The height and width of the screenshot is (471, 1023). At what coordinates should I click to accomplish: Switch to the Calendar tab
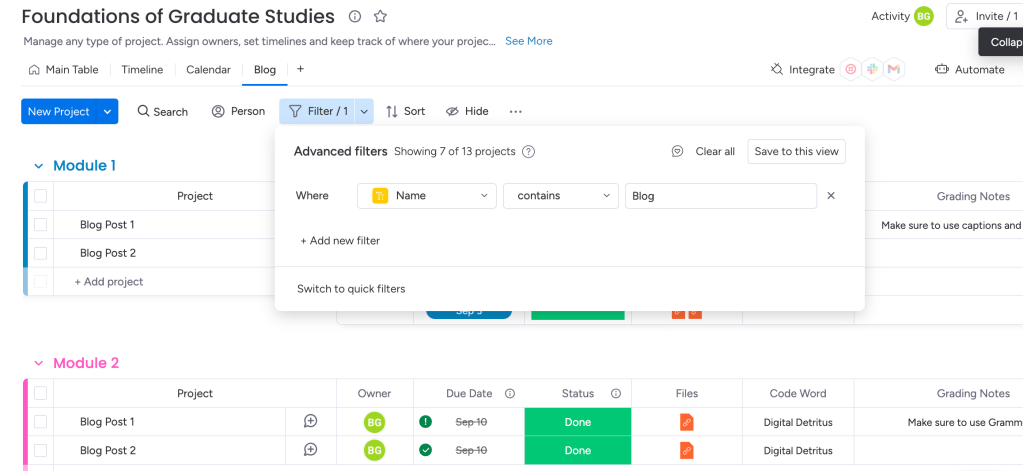click(208, 70)
